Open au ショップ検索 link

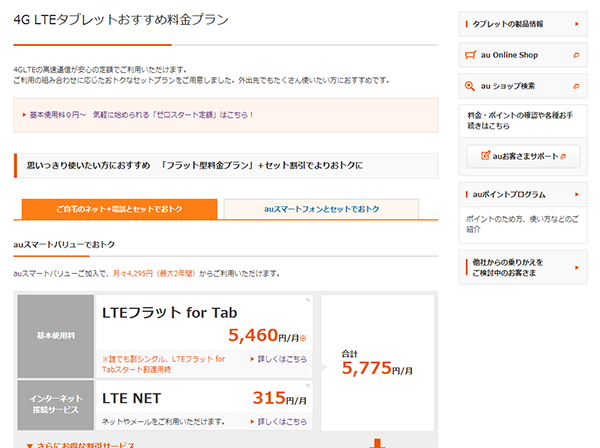523,86
